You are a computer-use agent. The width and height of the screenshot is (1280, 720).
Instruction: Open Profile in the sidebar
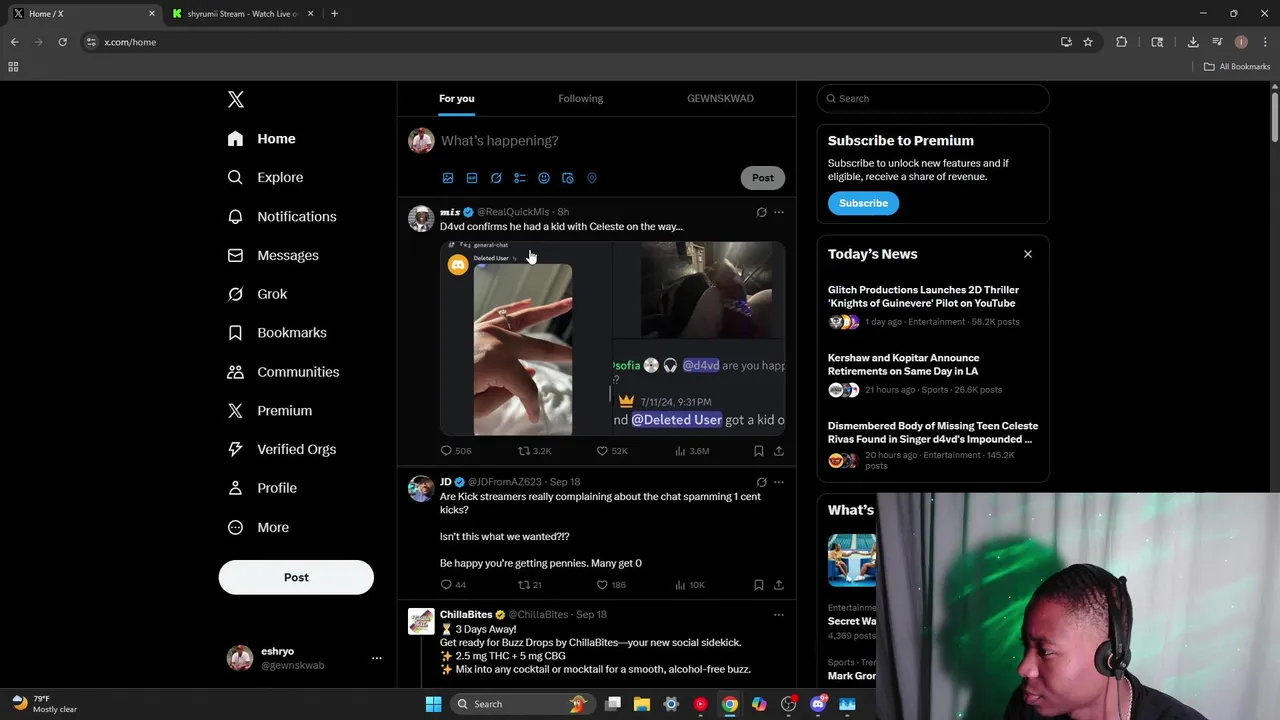point(262,488)
